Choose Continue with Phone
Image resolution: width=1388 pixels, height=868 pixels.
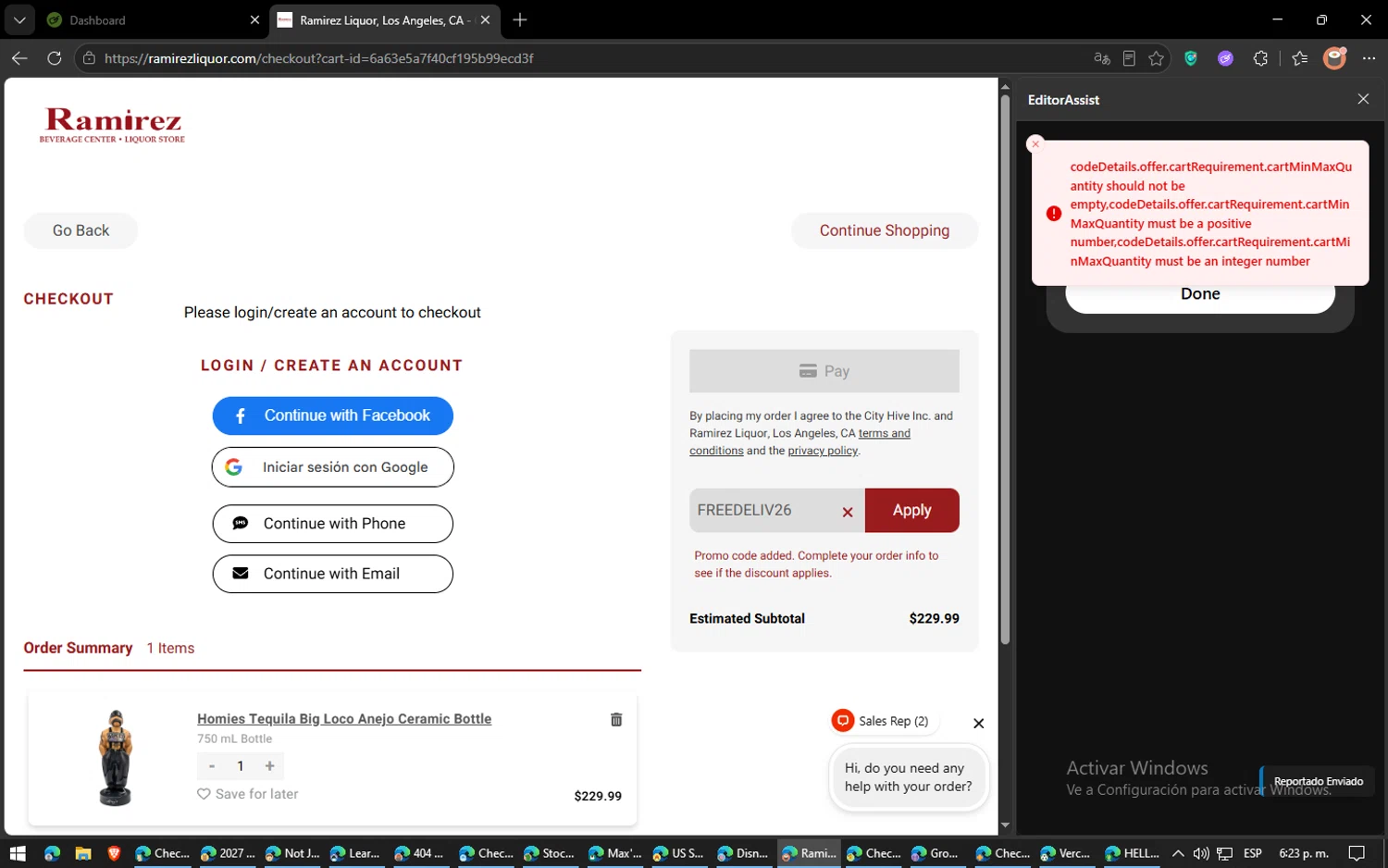point(333,524)
